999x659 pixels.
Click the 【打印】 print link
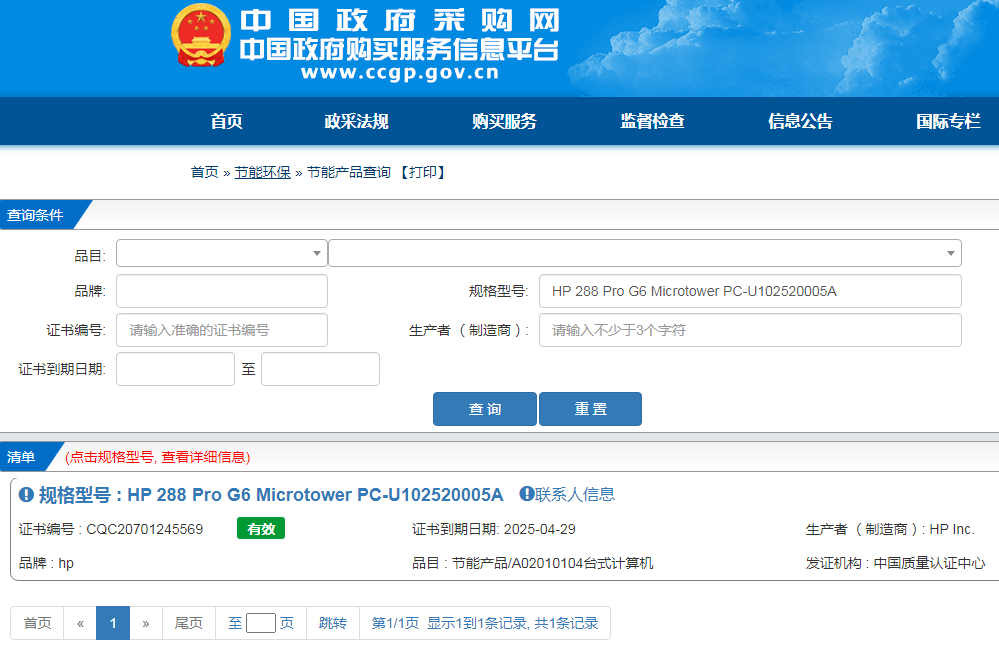coord(423,172)
